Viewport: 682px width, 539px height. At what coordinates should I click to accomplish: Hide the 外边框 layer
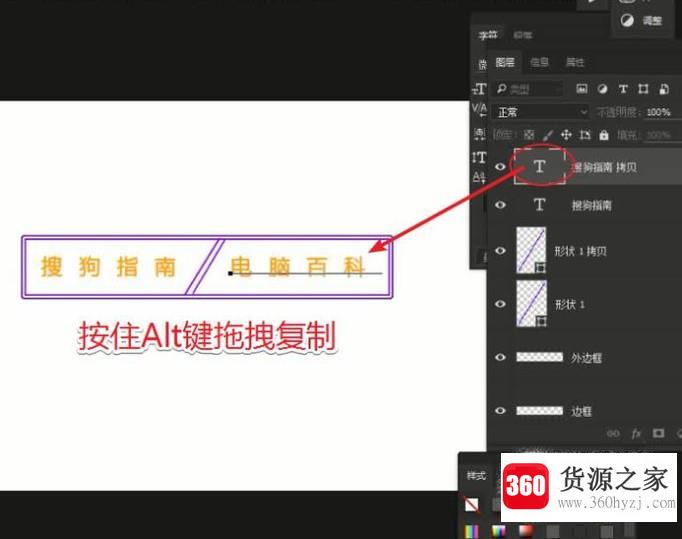click(x=500, y=357)
